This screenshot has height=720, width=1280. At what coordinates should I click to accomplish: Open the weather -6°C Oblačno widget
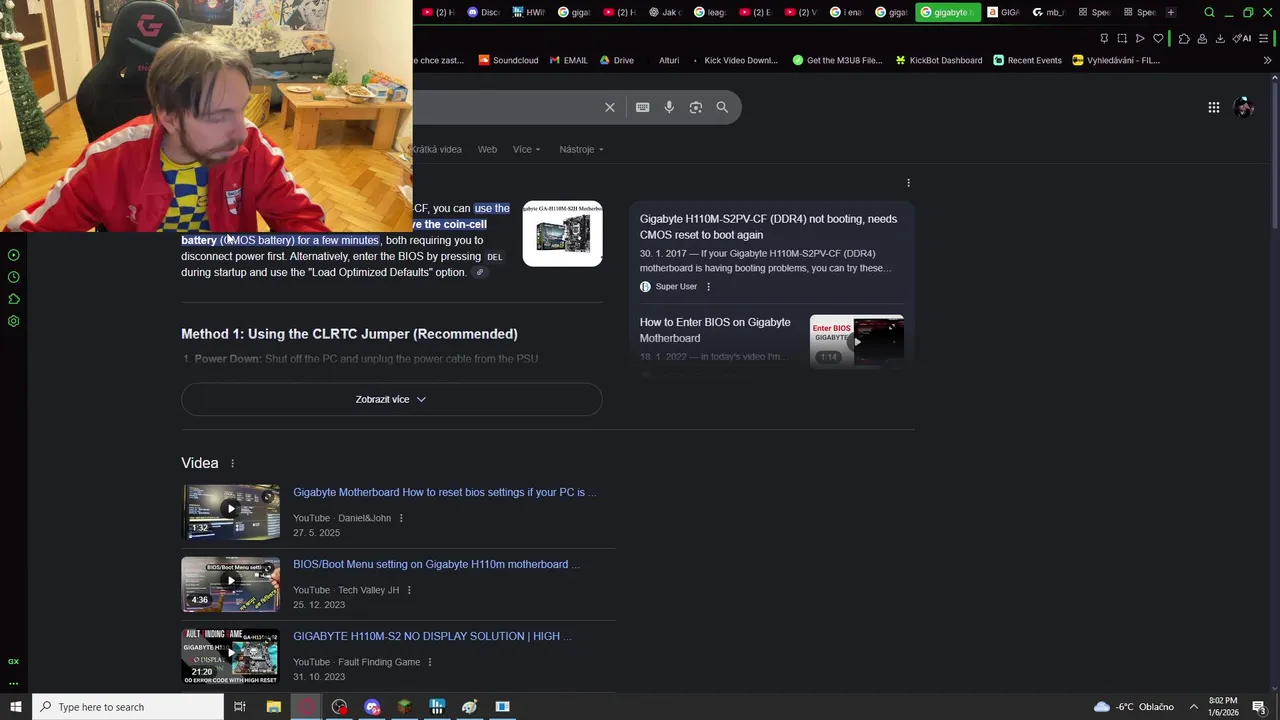coord(1134,707)
